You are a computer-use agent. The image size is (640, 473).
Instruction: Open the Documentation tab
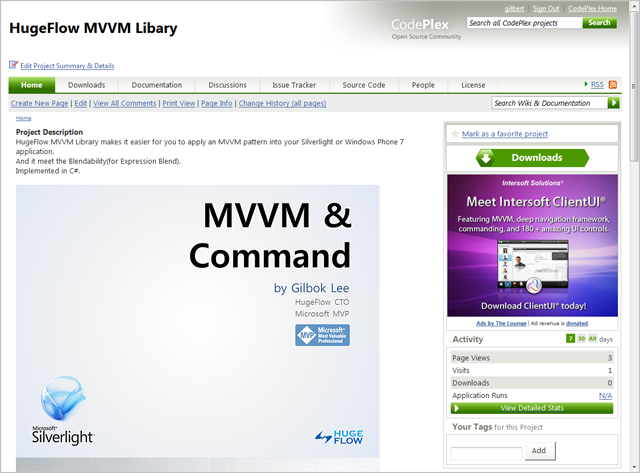pyautogui.click(x=157, y=85)
